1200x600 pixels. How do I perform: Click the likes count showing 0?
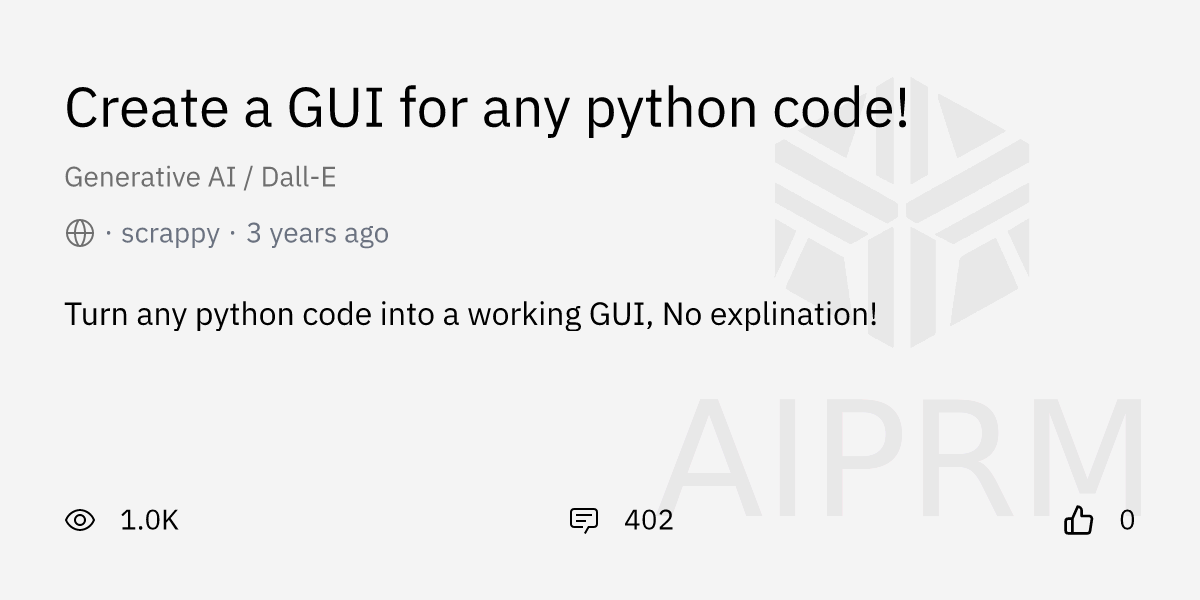tap(1127, 520)
